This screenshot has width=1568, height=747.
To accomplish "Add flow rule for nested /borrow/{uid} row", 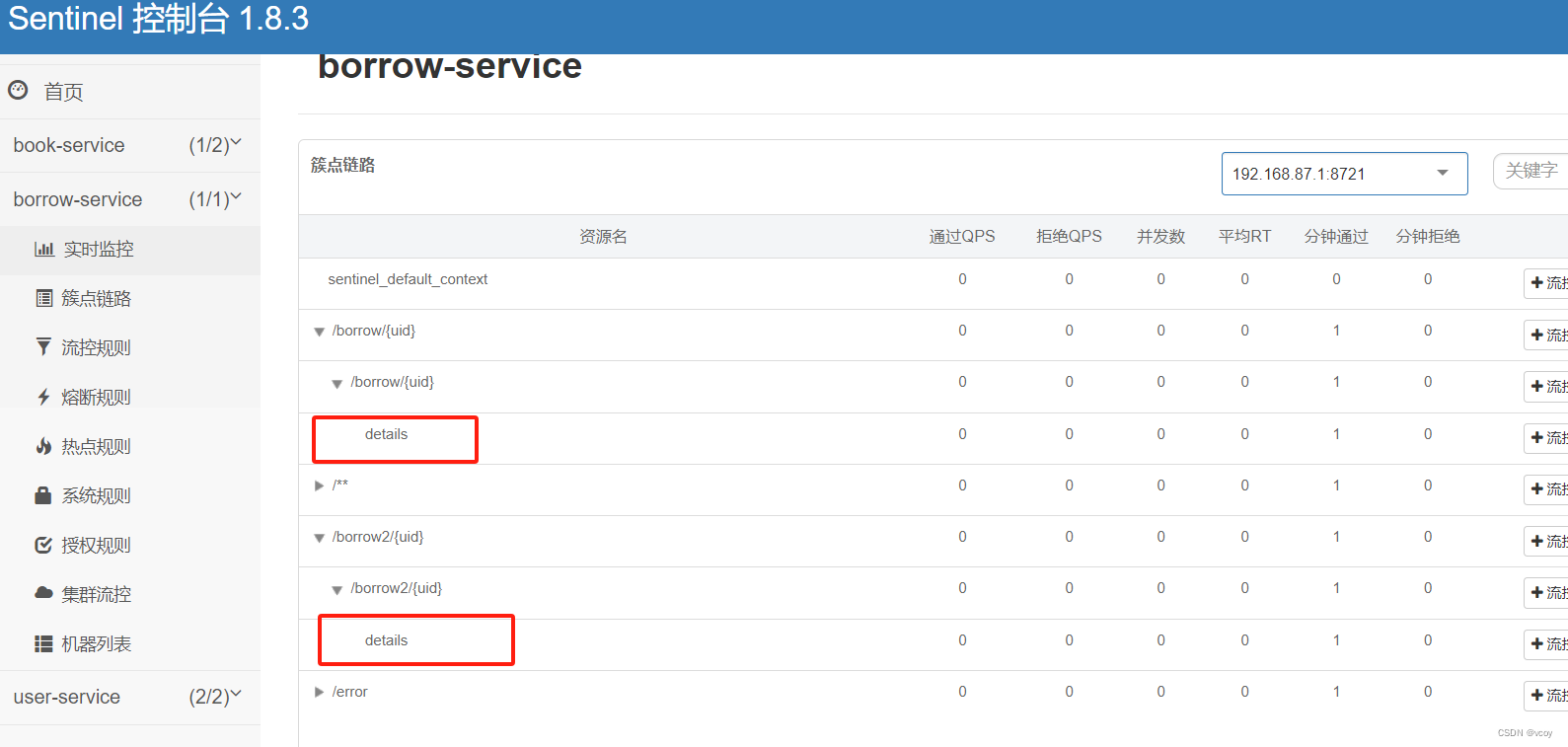I will (x=1546, y=386).
